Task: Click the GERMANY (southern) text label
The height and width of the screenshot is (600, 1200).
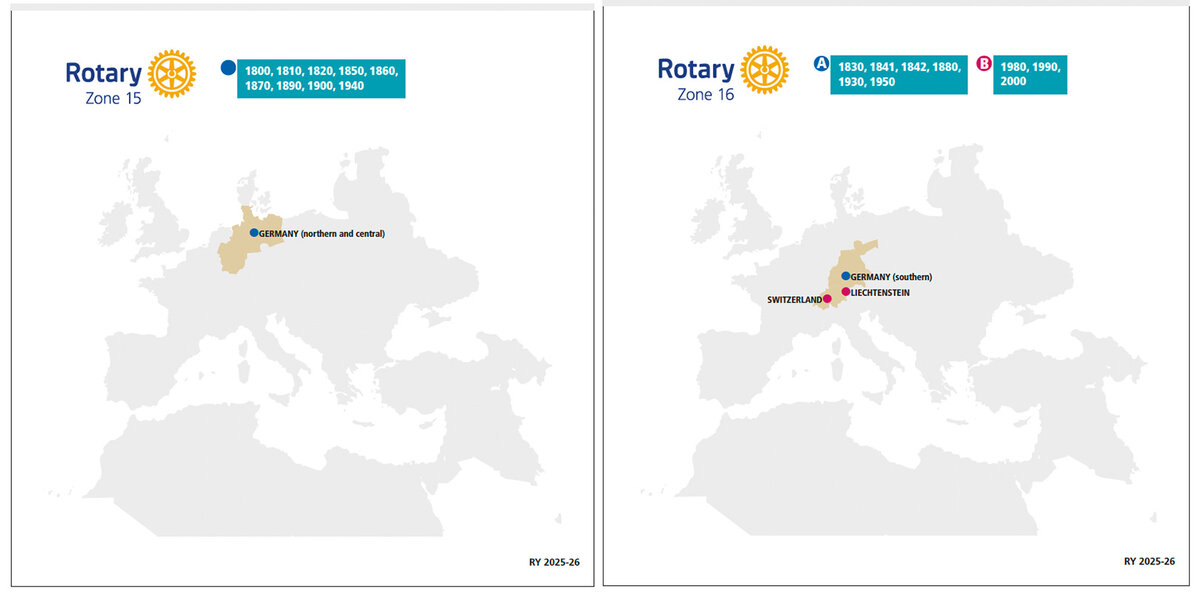Action: (x=890, y=276)
